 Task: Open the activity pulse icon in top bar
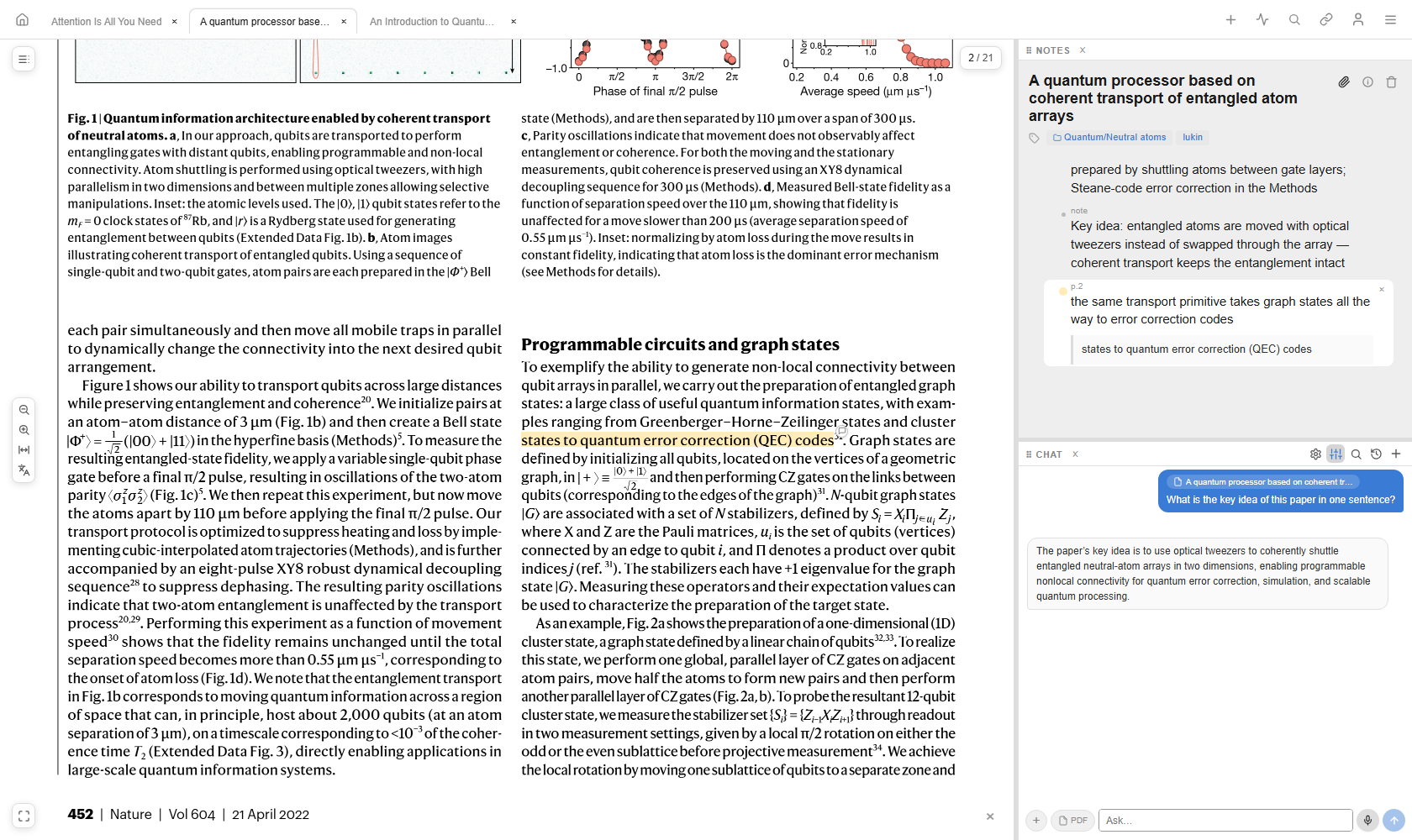coord(1262,19)
